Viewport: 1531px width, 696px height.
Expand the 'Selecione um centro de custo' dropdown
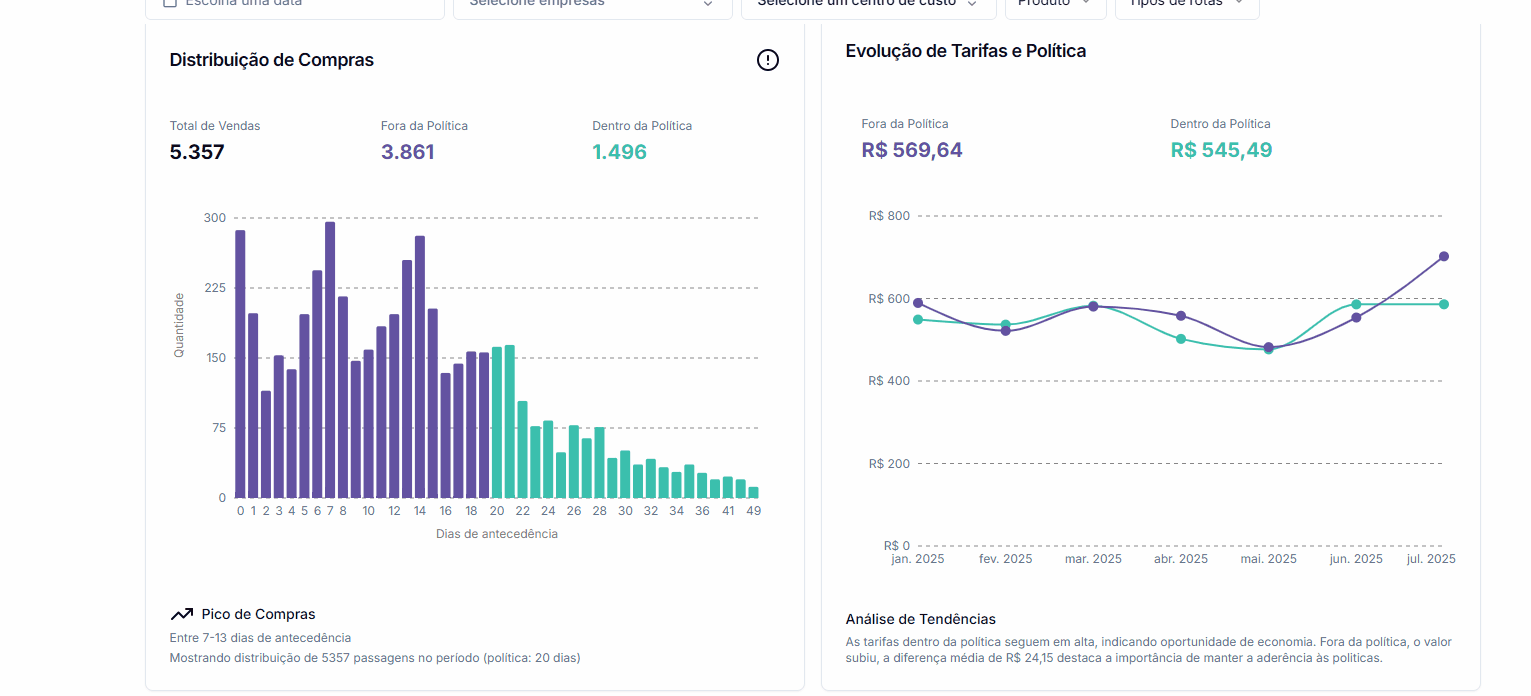pos(868,4)
